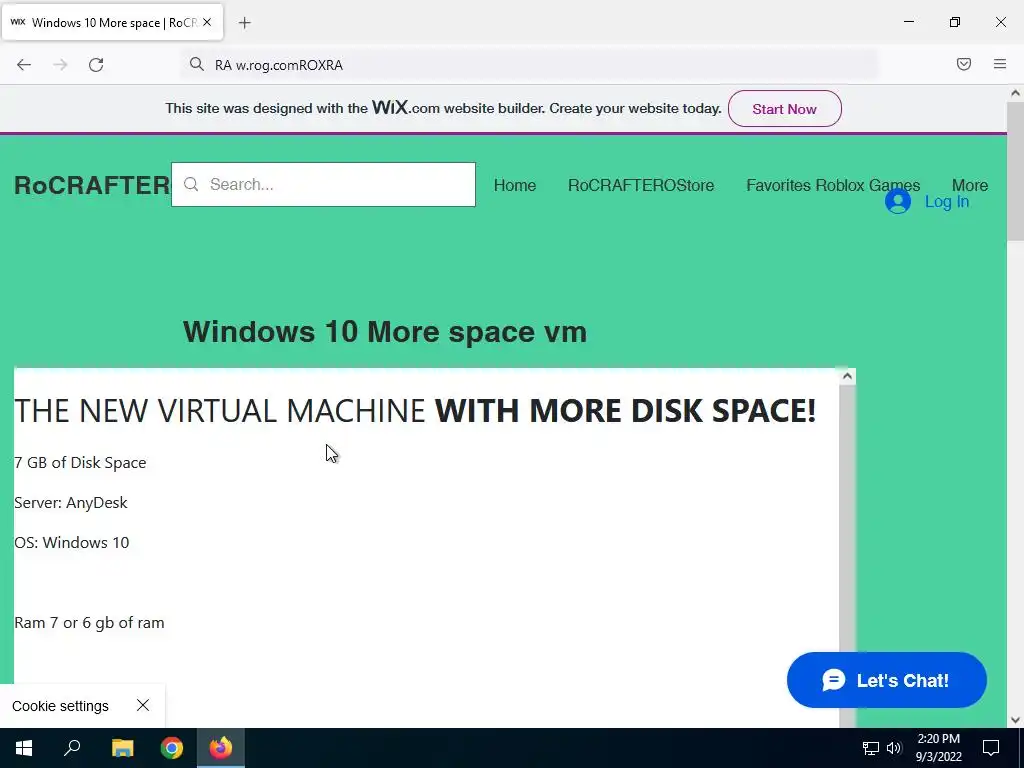Click the main page scrollbar thumb

click(1015, 171)
